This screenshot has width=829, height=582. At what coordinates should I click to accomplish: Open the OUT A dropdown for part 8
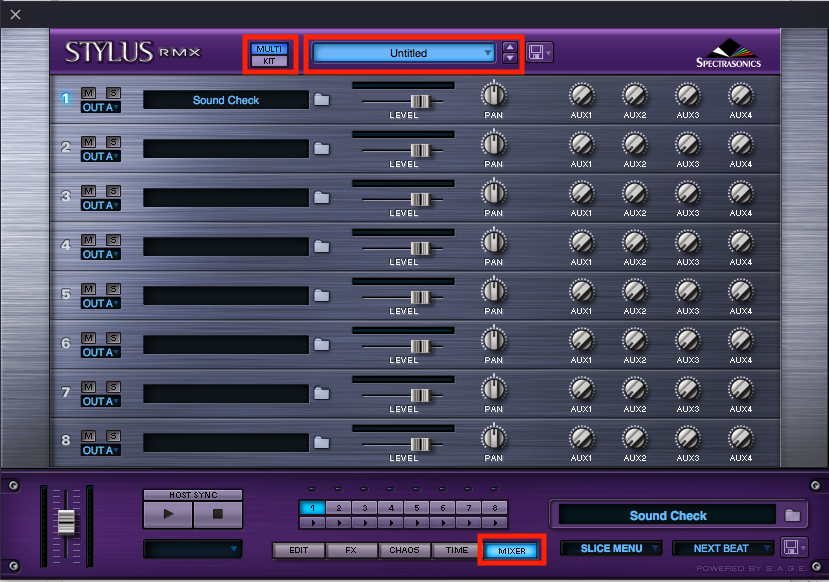(x=100, y=450)
